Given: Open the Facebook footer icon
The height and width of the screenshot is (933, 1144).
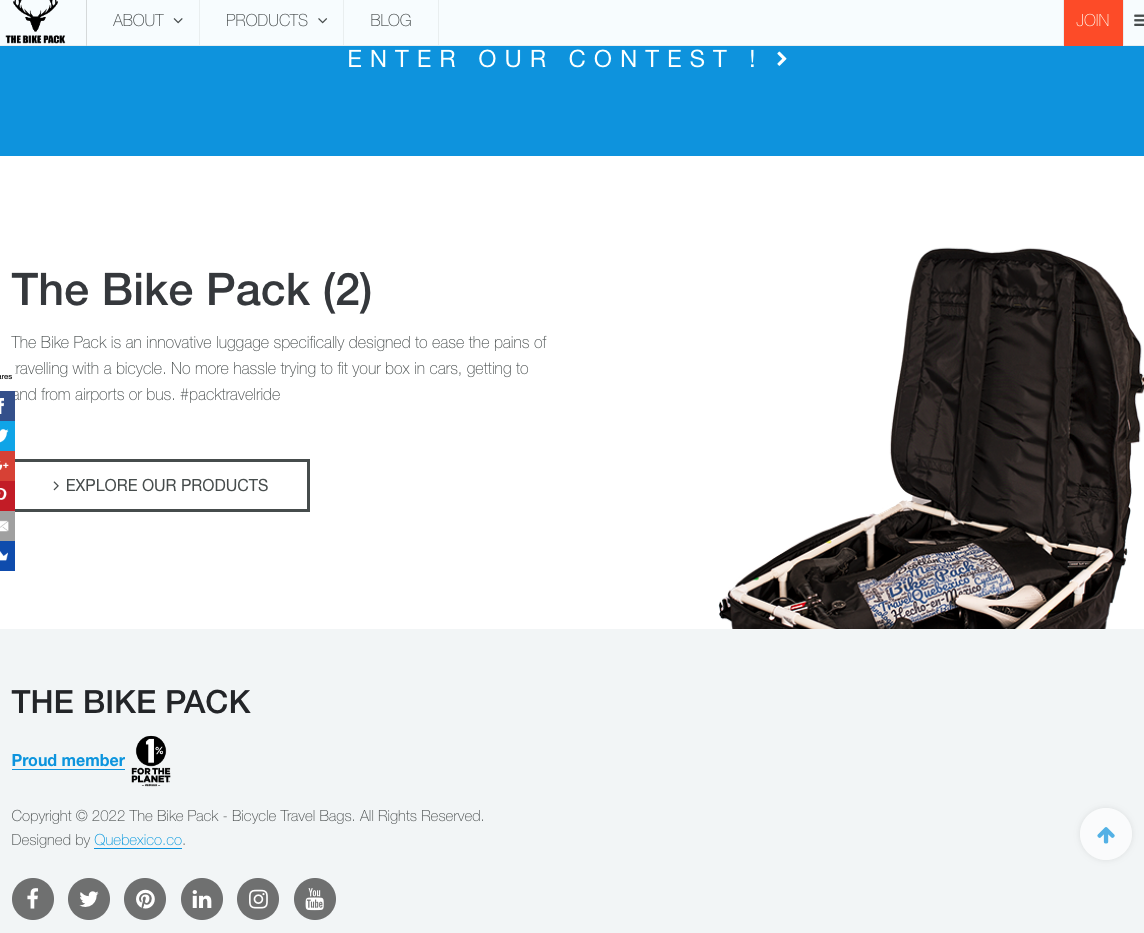Looking at the screenshot, I should (33, 899).
